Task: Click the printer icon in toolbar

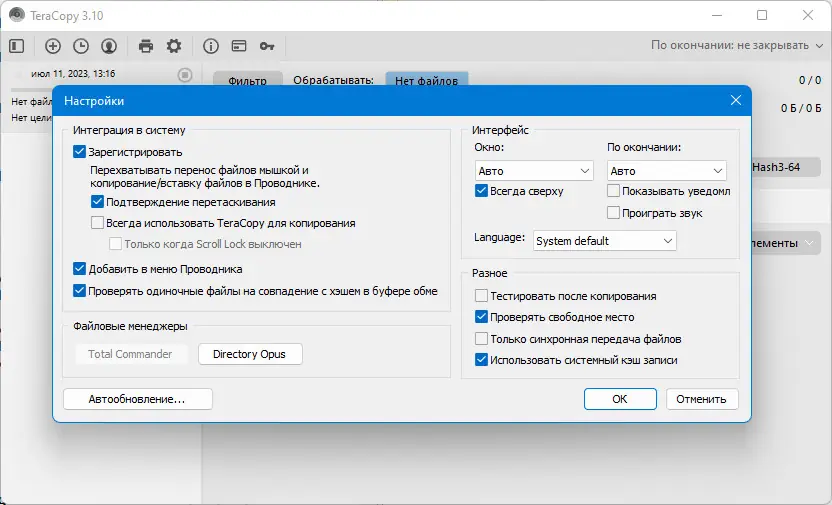Action: [x=146, y=46]
